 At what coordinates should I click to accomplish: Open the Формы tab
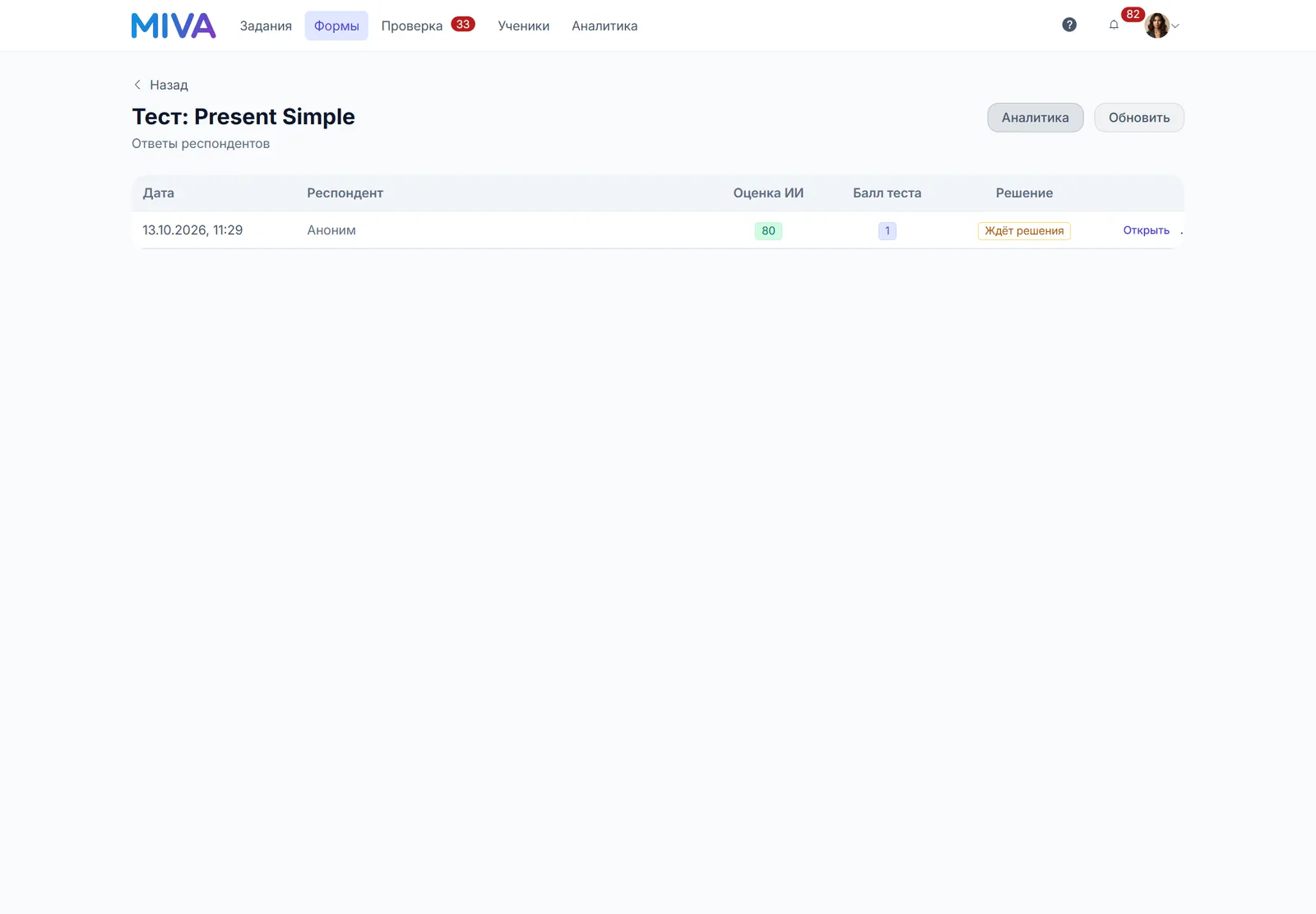pyautogui.click(x=336, y=26)
